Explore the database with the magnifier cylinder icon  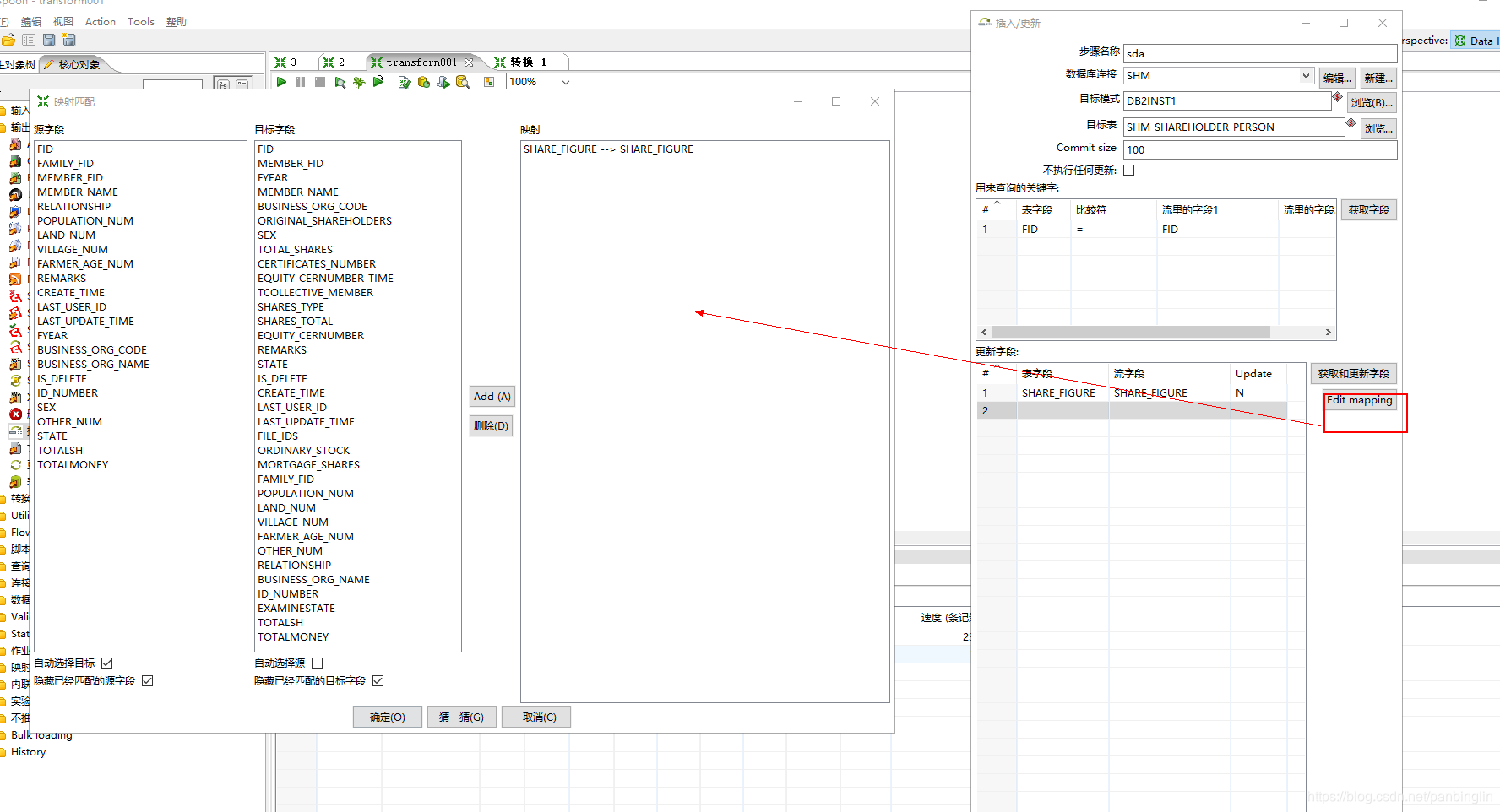tap(463, 82)
